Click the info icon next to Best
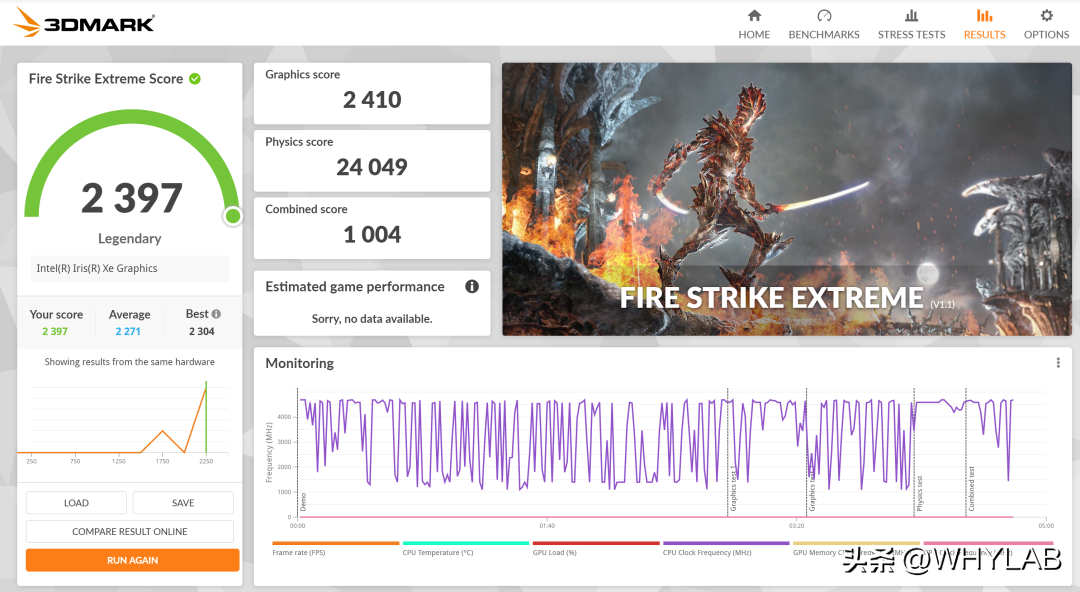 [216, 314]
